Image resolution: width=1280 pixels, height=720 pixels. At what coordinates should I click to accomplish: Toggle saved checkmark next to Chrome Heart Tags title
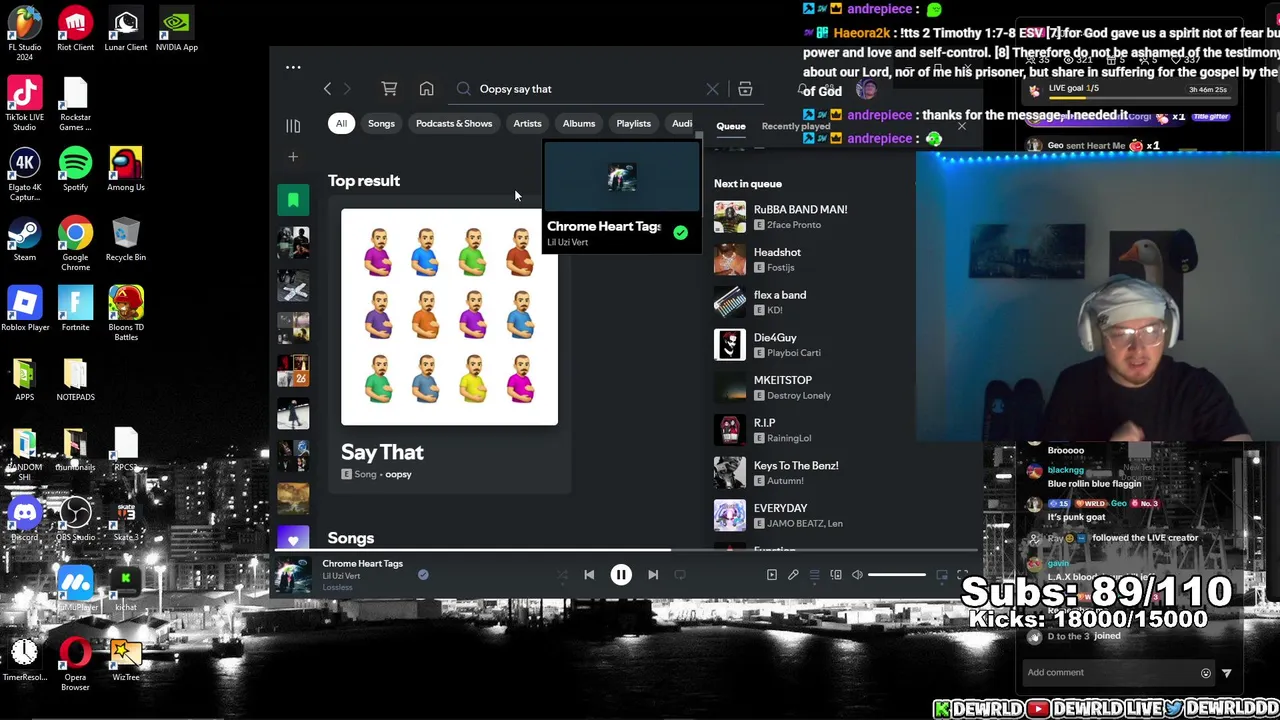(423, 574)
